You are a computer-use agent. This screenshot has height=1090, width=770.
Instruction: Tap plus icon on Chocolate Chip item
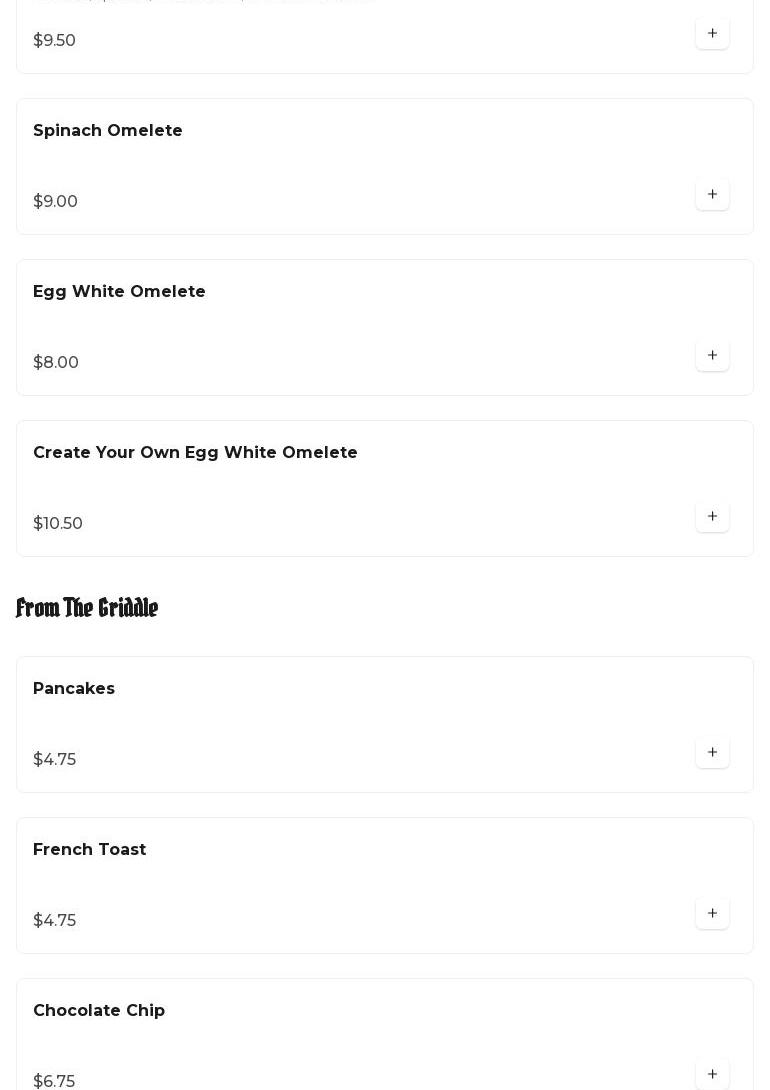click(712, 1073)
